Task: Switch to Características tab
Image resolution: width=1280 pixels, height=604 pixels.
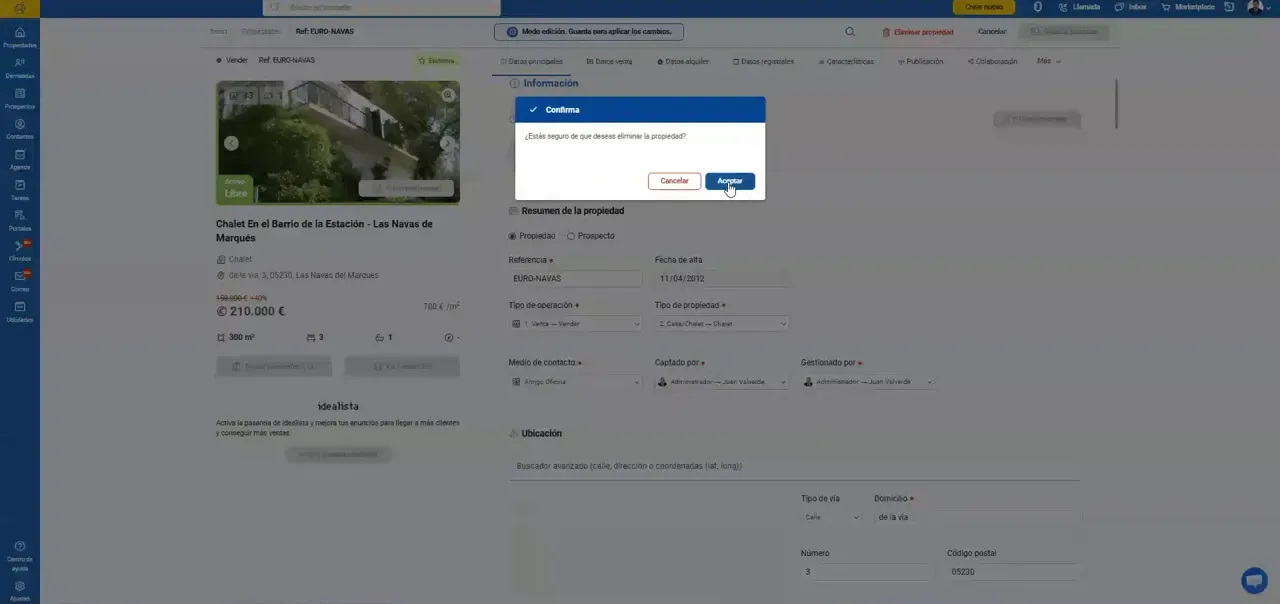Action: click(845, 61)
